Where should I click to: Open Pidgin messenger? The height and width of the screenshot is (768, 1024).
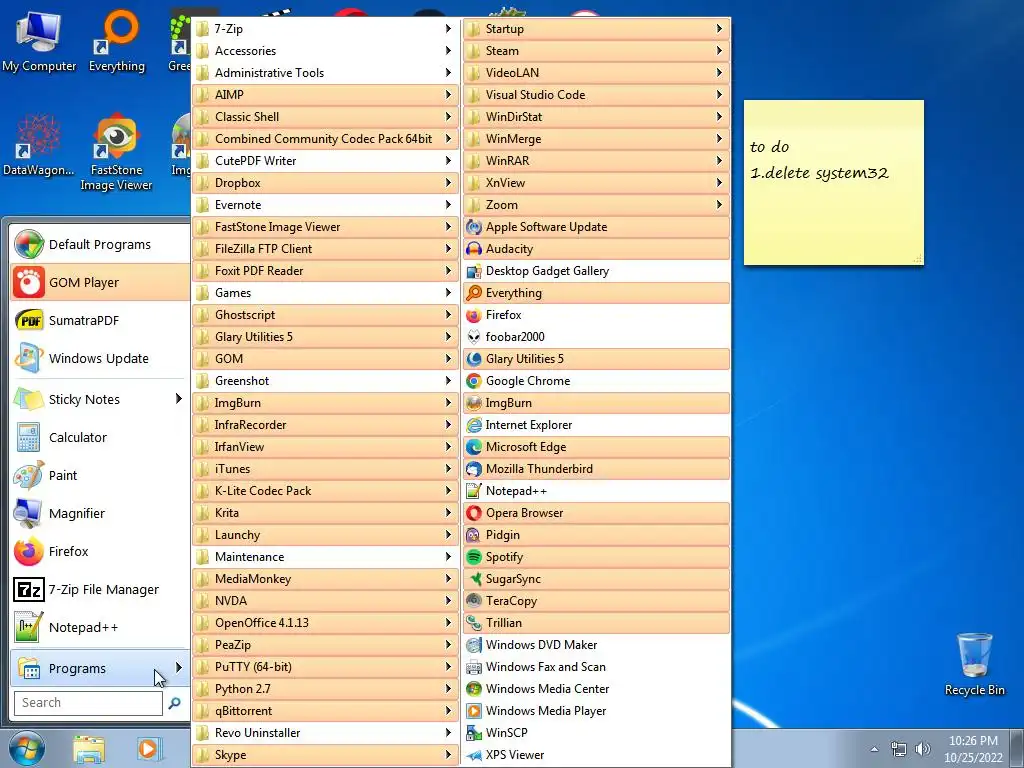coord(596,535)
